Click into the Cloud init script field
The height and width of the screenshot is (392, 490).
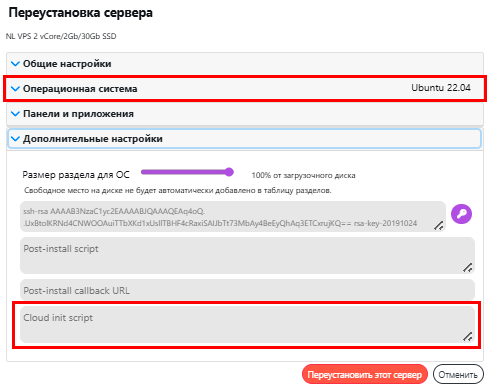(247, 325)
